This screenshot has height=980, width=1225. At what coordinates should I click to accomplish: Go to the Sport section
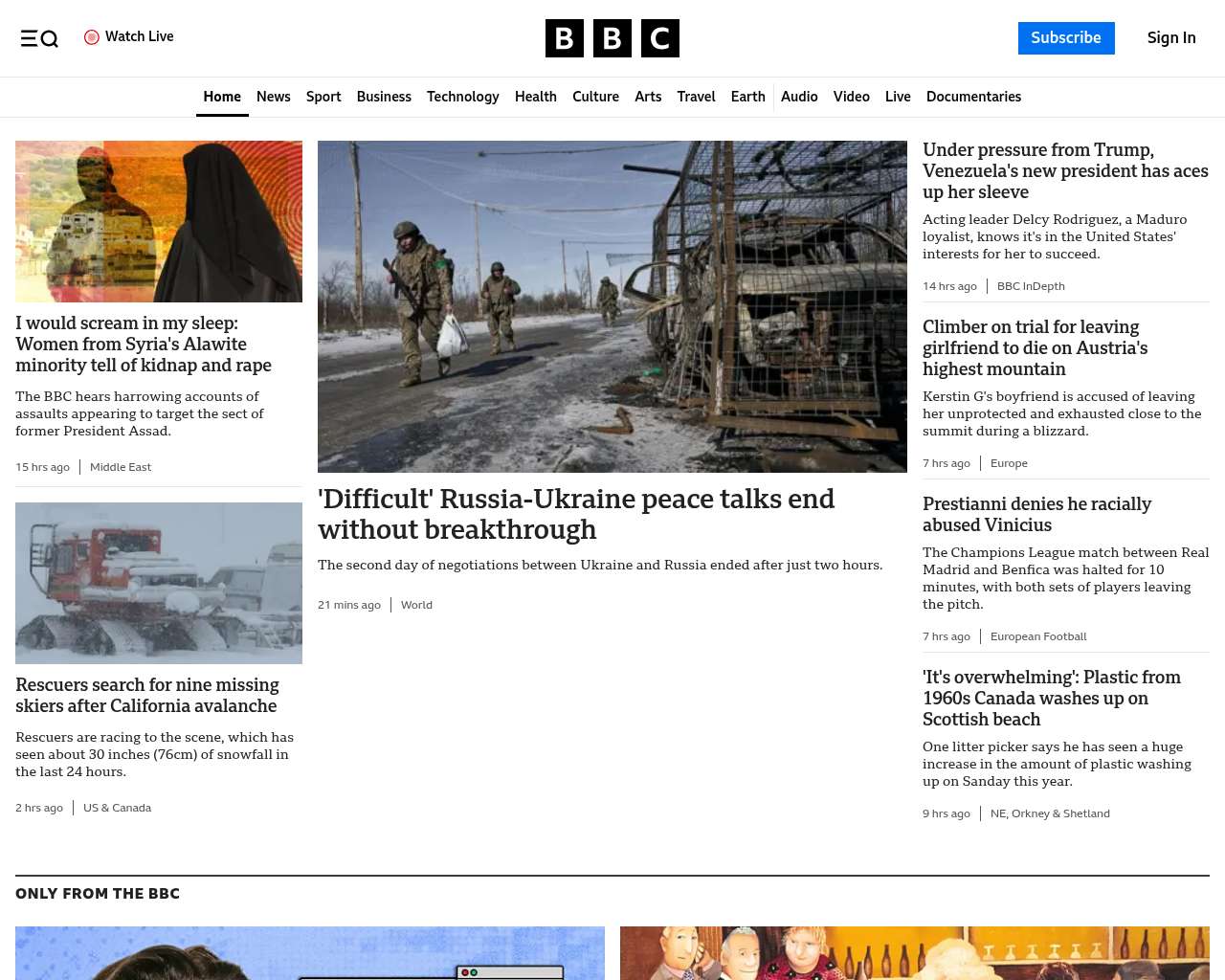(323, 97)
